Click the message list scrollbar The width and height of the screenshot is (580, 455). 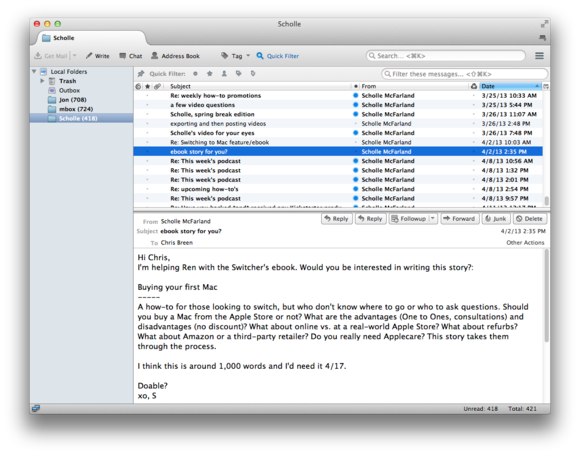pyautogui.click(x=546, y=200)
